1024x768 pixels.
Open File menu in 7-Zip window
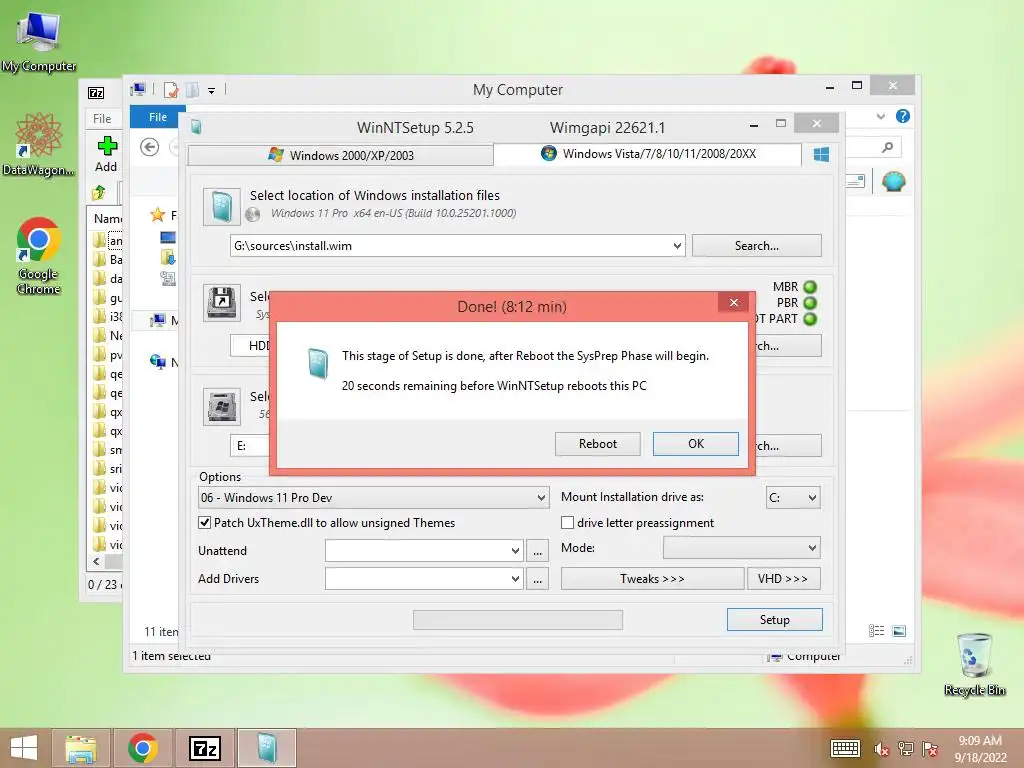click(102, 119)
